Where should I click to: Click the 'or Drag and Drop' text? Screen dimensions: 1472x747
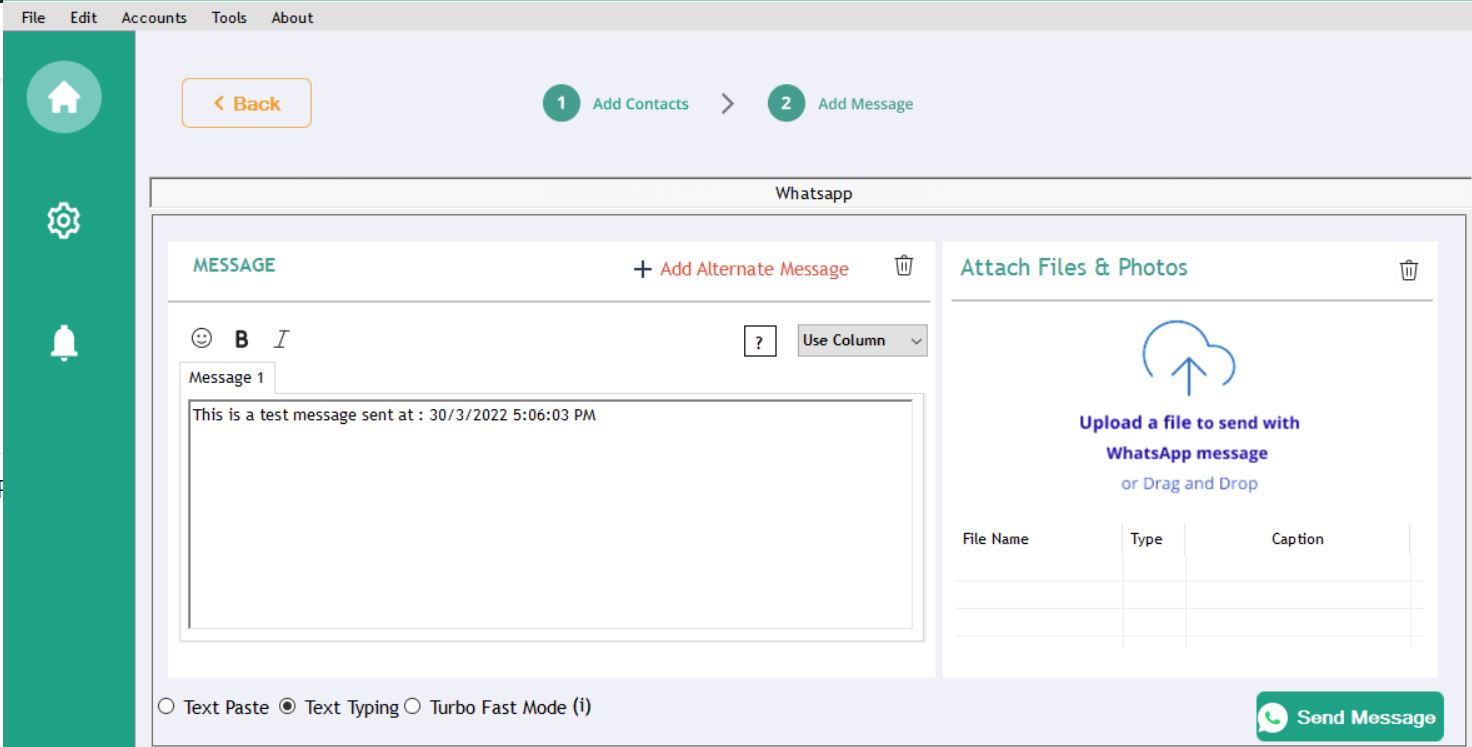(1189, 484)
